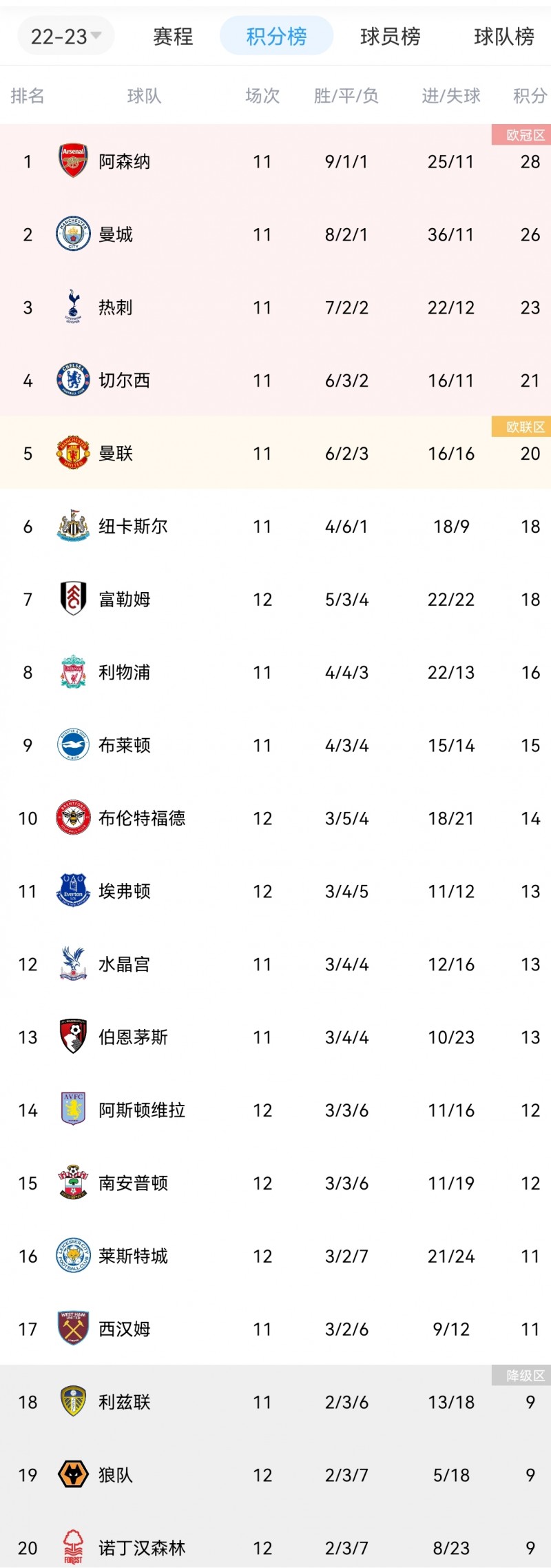The width and height of the screenshot is (551, 1568).
Task: Tap the Manchester United badge
Action: [x=73, y=454]
